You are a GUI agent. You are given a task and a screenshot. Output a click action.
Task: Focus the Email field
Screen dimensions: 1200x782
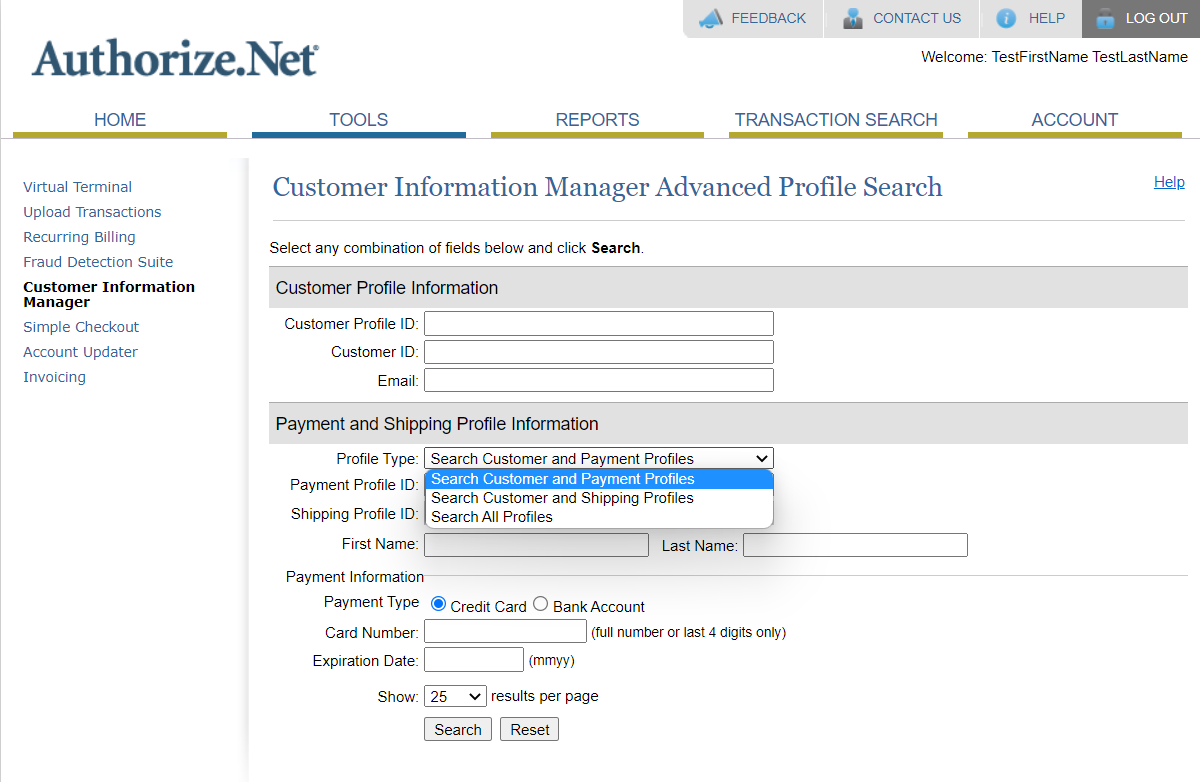tap(599, 380)
